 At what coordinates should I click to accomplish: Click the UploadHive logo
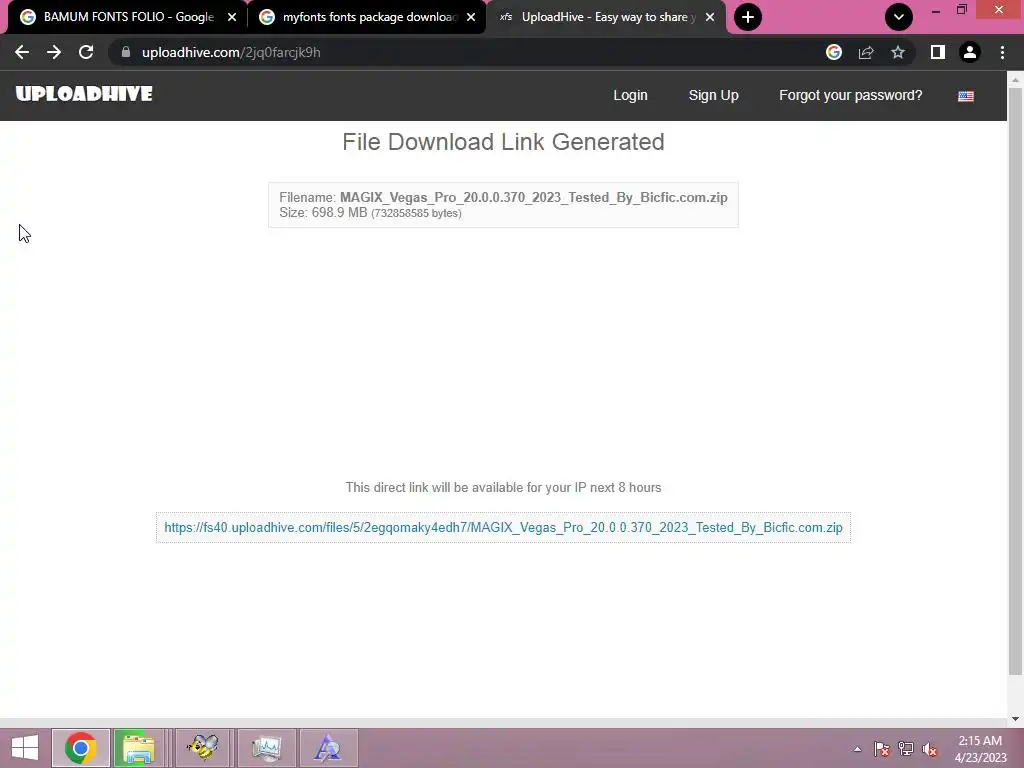coord(84,94)
